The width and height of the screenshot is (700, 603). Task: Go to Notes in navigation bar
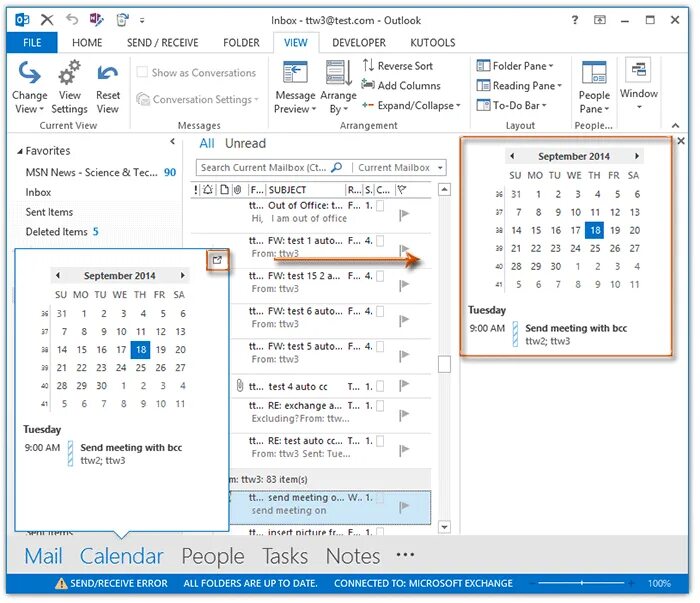coord(353,556)
